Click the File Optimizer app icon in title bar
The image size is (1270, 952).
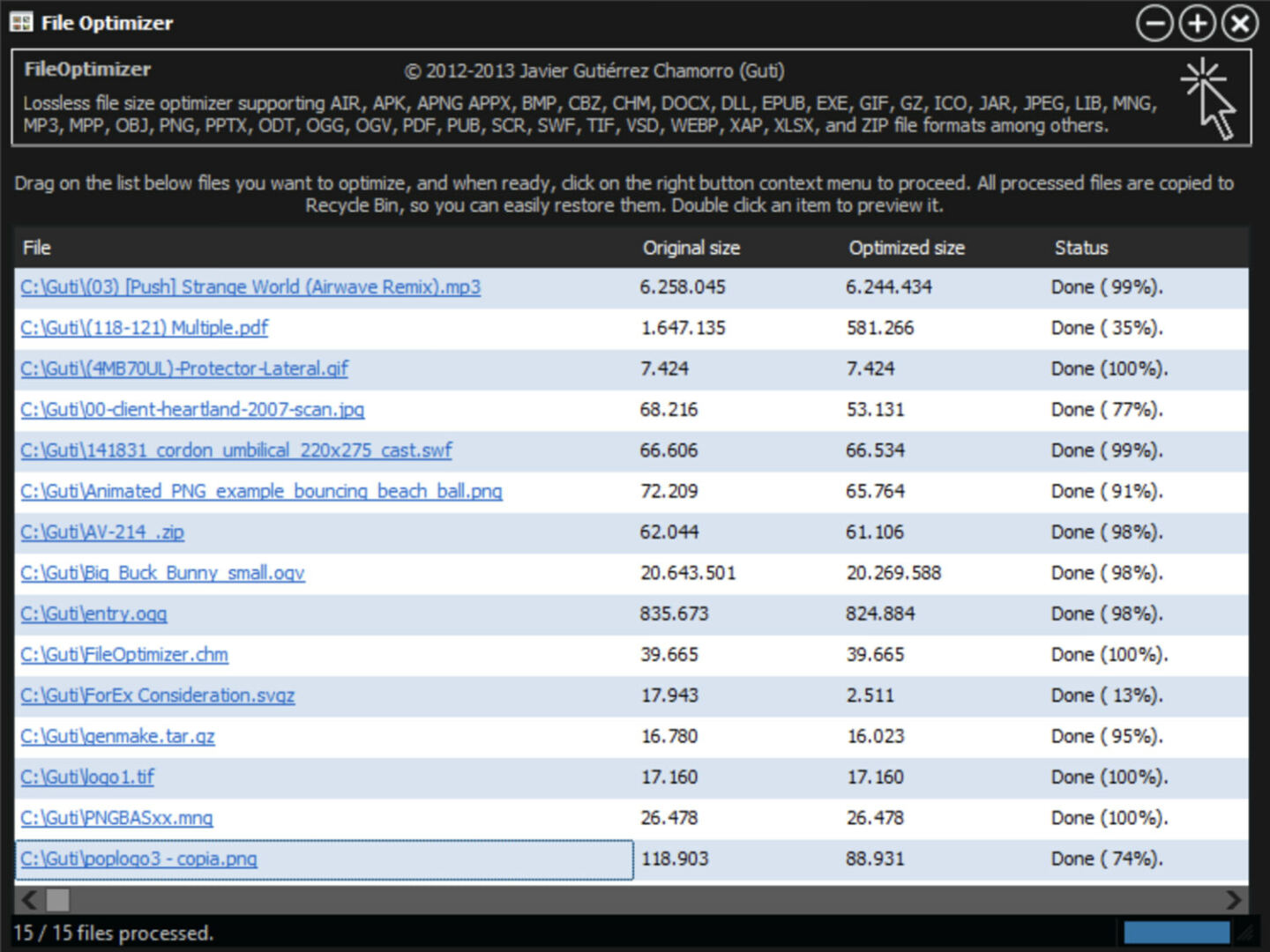coord(21,23)
